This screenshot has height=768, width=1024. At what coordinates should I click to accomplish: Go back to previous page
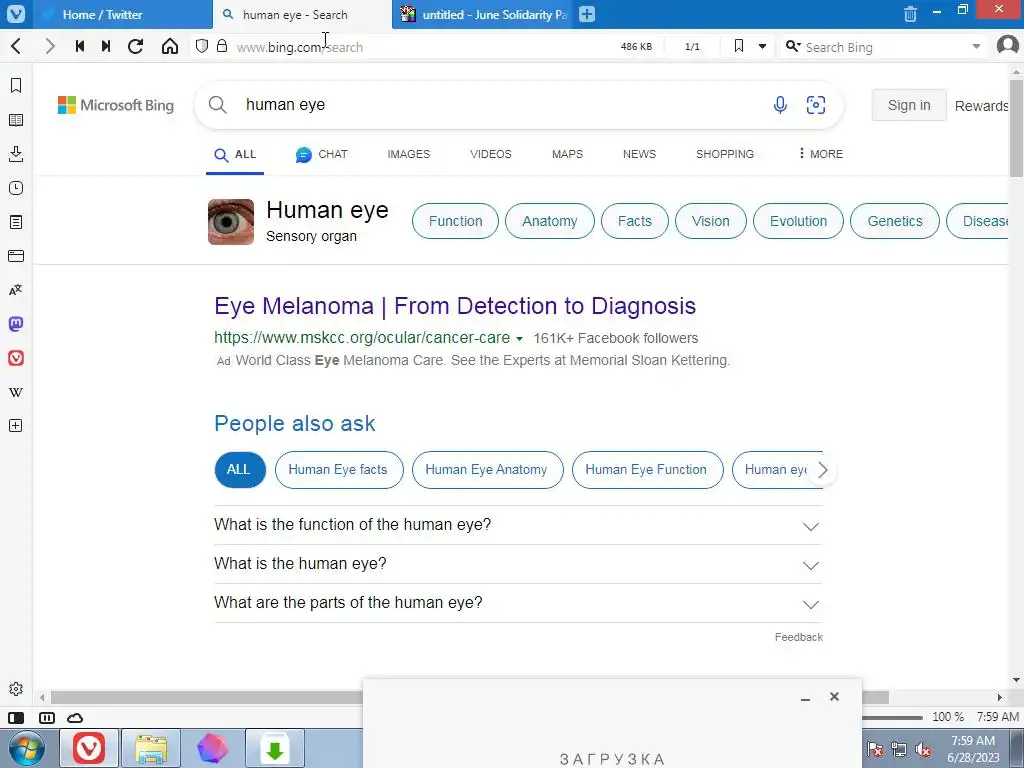(16, 46)
